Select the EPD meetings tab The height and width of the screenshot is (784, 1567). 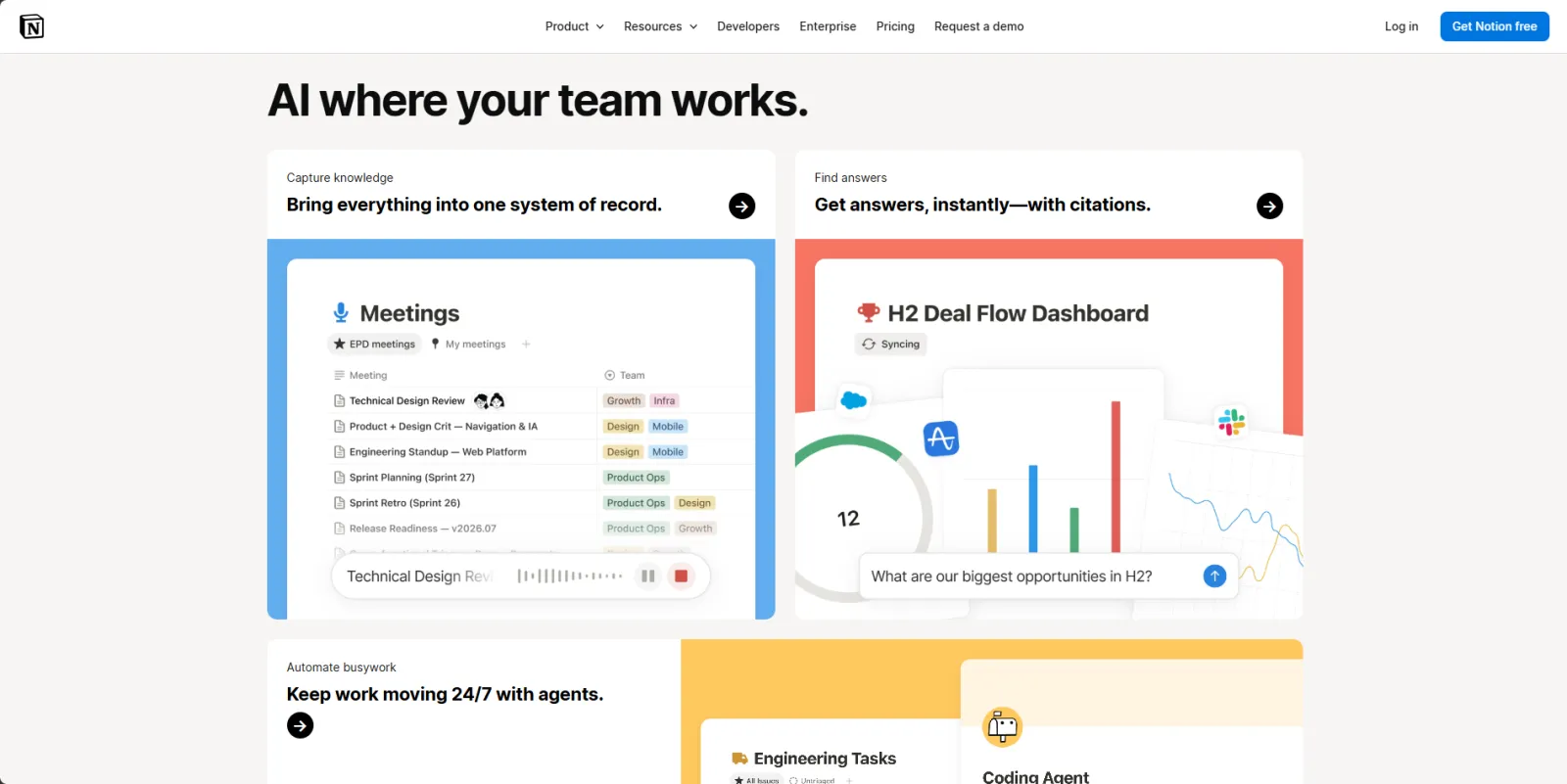(375, 345)
